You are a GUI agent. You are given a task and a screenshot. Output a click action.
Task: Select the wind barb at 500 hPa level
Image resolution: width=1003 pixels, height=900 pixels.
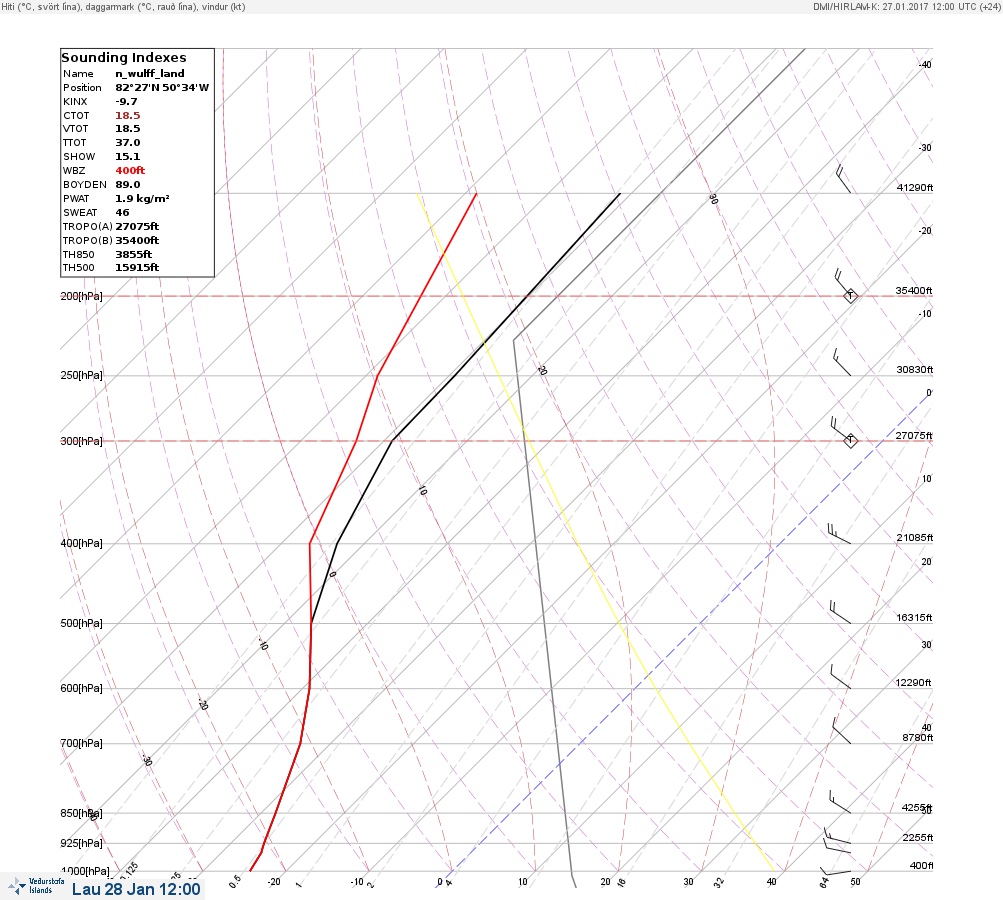[x=840, y=612]
